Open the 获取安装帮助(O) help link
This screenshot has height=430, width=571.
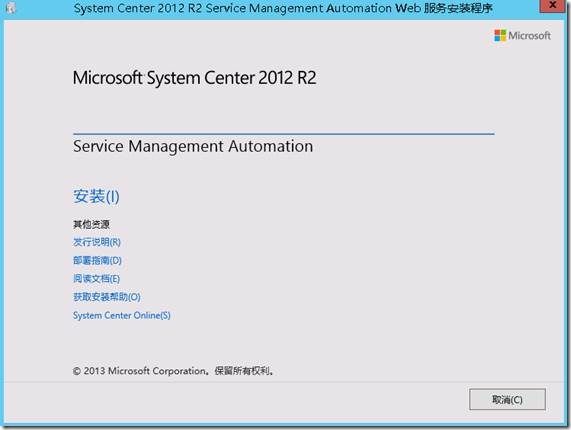coord(107,297)
